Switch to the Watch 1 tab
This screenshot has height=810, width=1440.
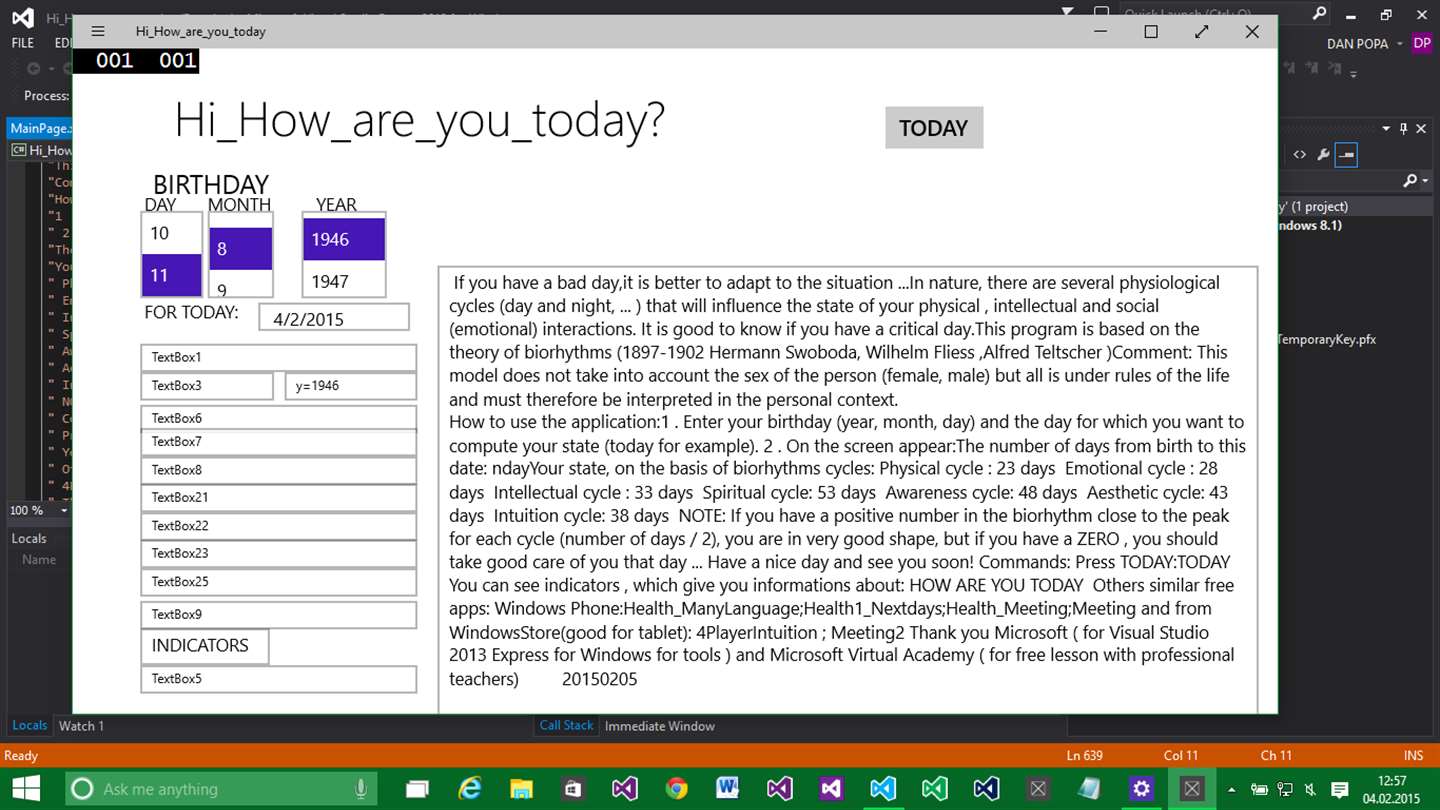point(81,726)
